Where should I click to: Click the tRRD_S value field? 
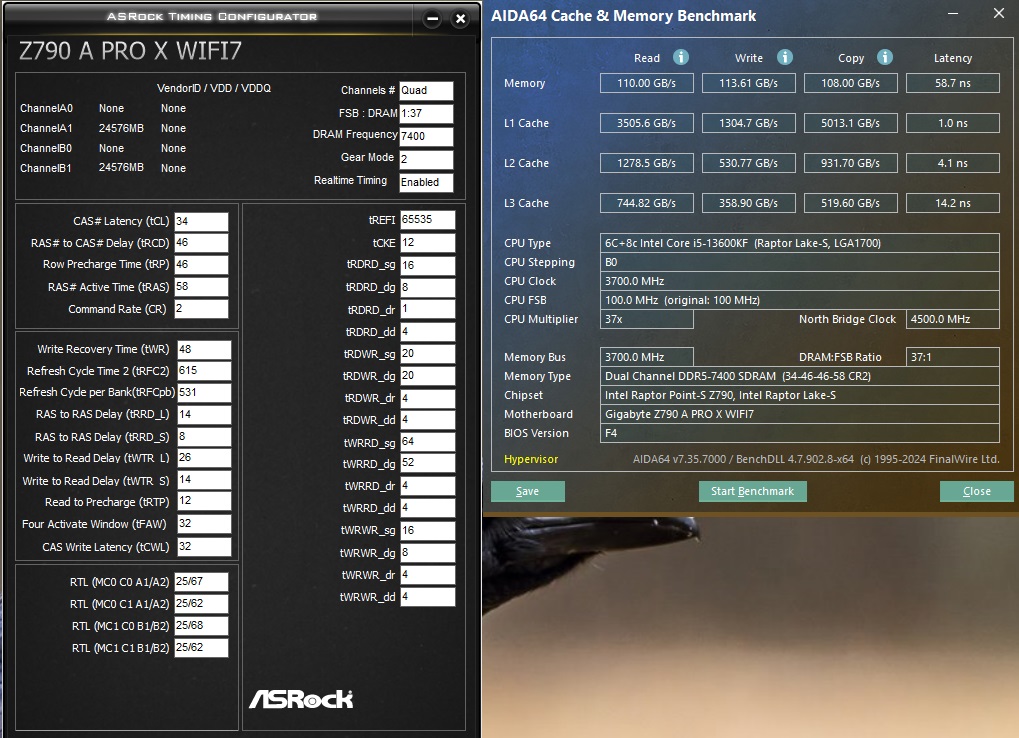point(204,437)
